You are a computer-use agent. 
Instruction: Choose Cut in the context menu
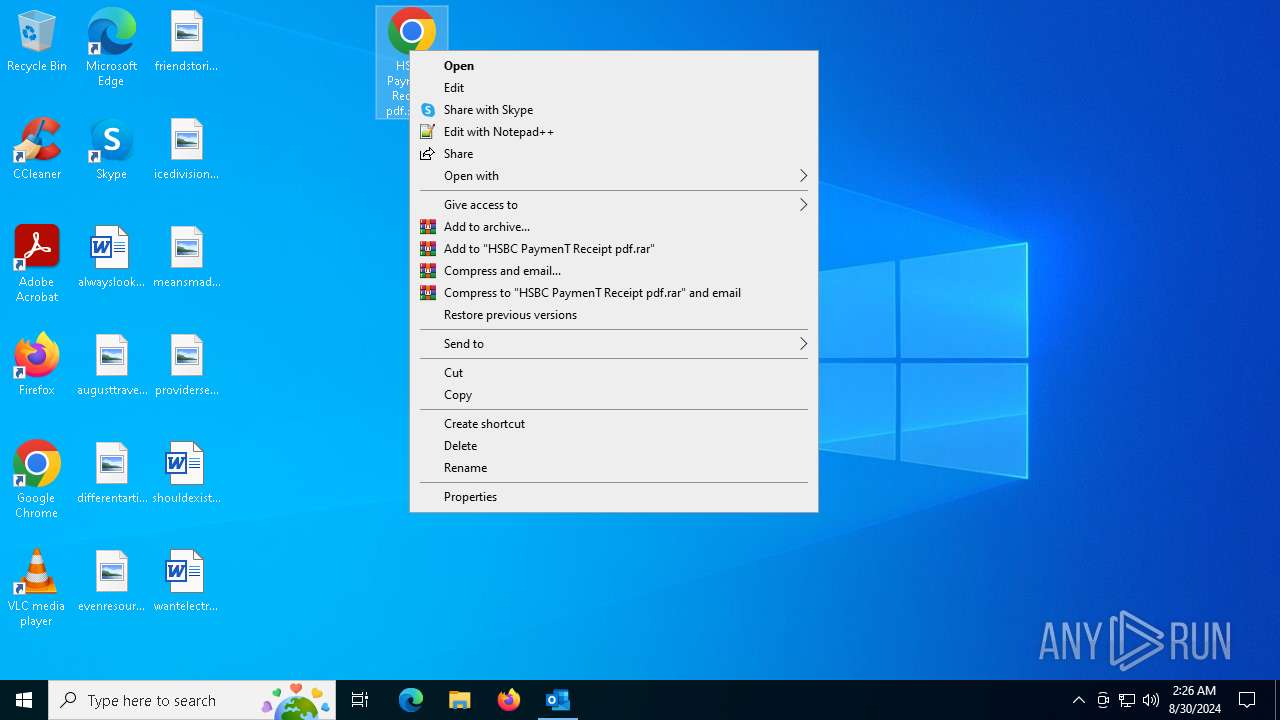(614, 373)
